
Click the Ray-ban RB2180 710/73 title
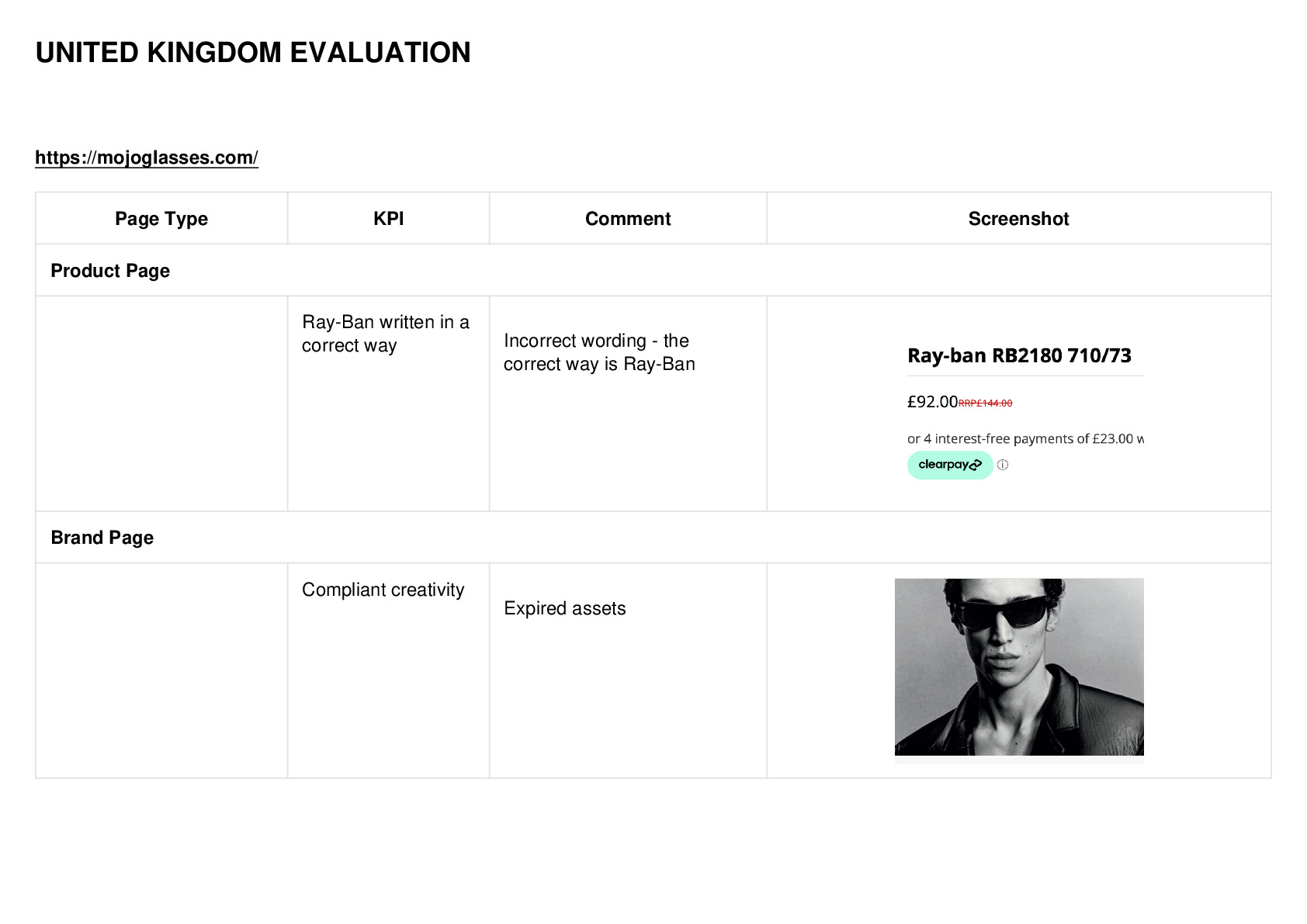click(1019, 355)
